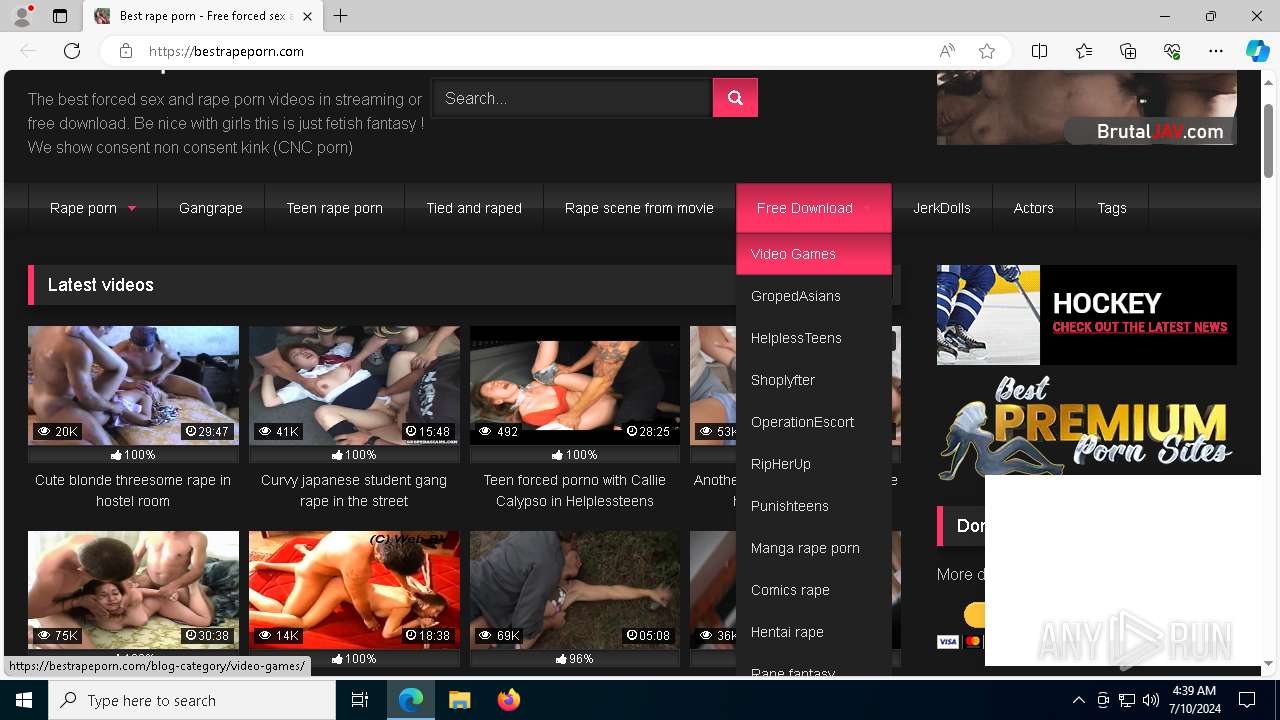Switch to Microsoft Edge in the taskbar
Image resolution: width=1280 pixels, height=720 pixels.
click(x=411, y=700)
